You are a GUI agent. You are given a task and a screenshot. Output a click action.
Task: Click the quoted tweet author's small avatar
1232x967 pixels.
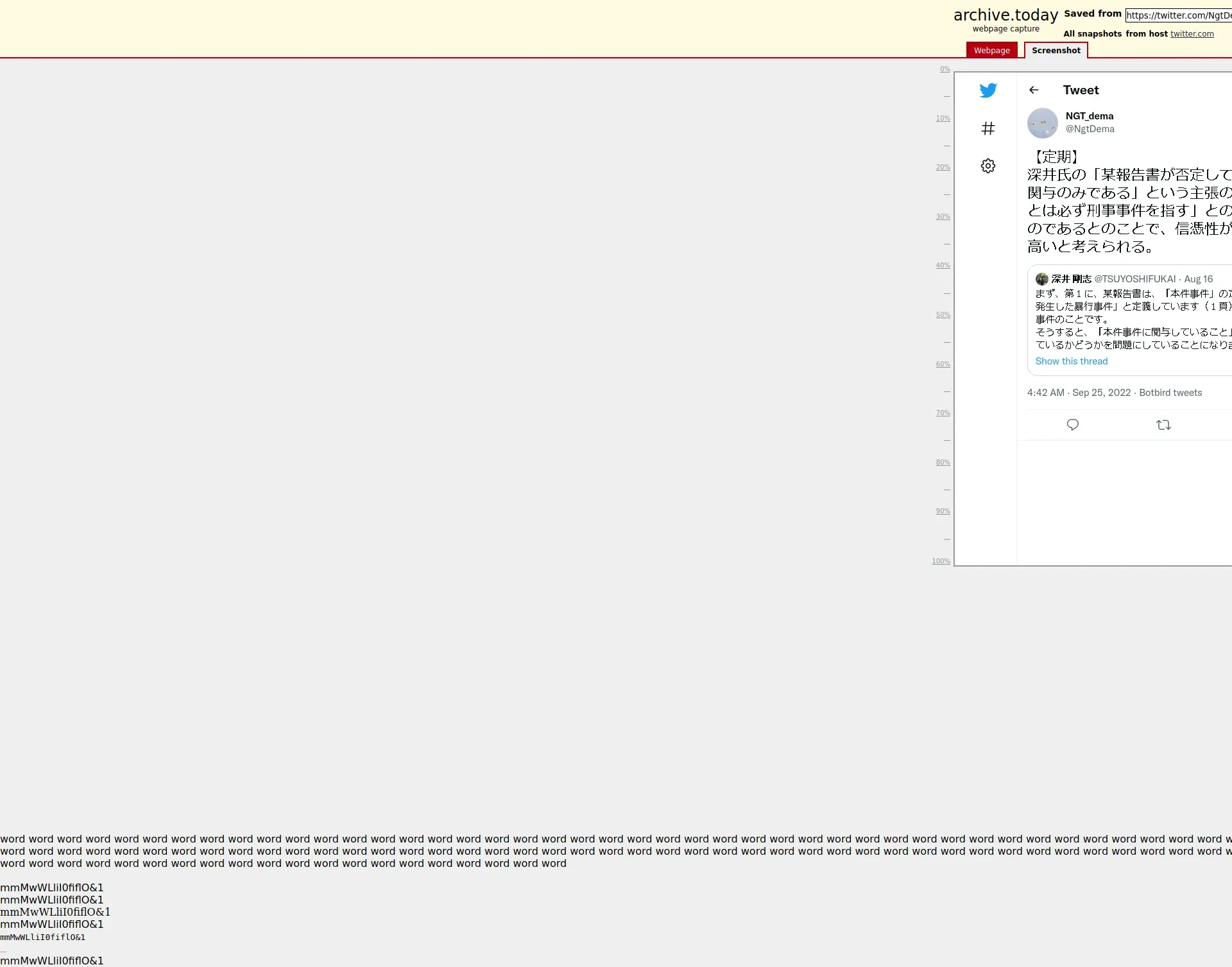pyautogui.click(x=1041, y=279)
